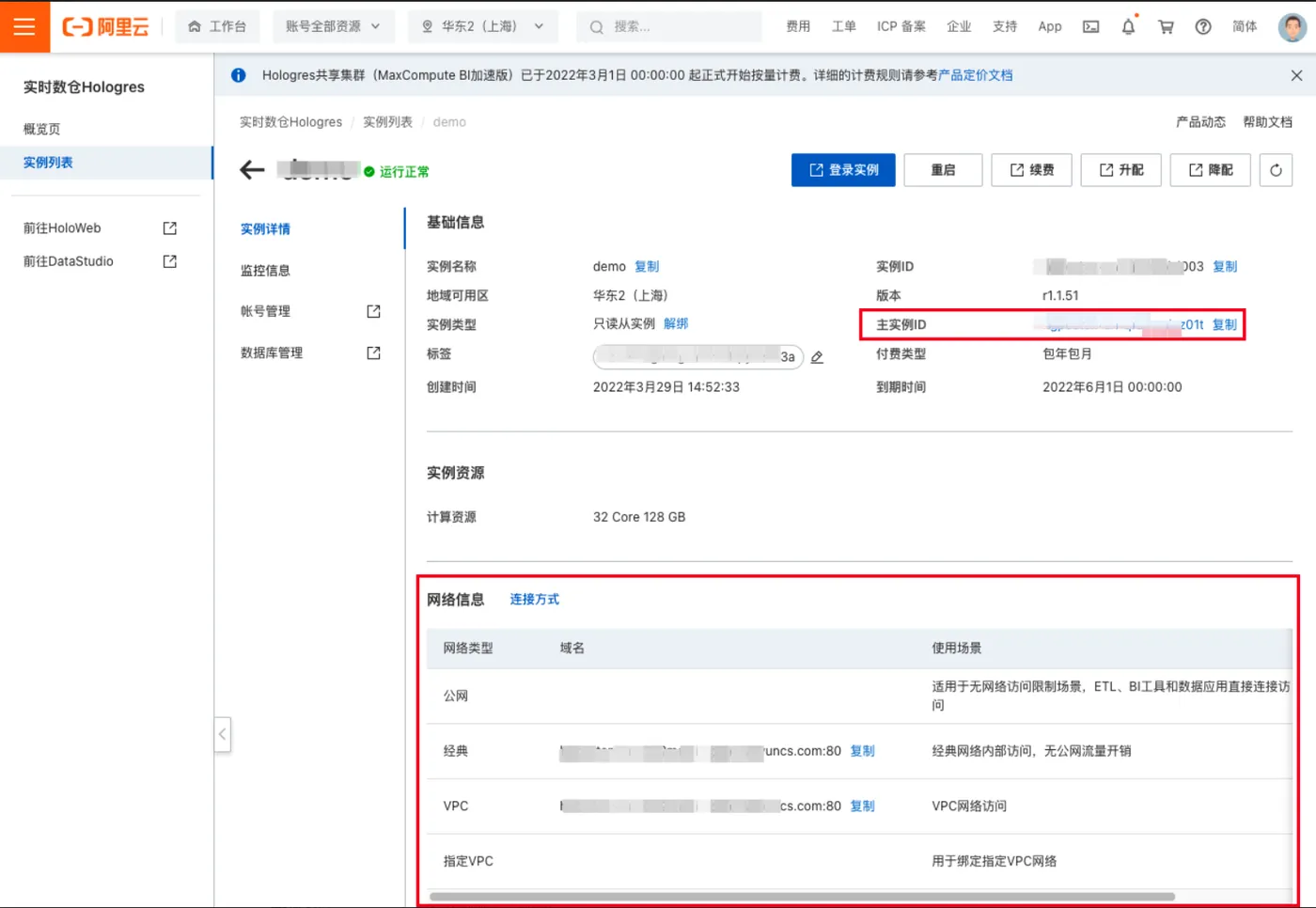Open user avatar profile

(x=1292, y=26)
